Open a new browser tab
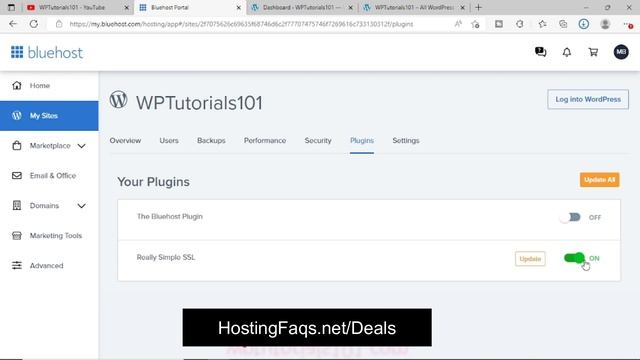 click(478, 7)
